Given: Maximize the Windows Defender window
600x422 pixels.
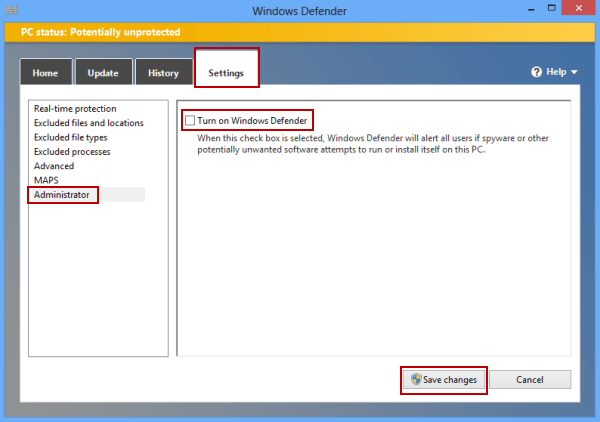Looking at the screenshot, I should (x=551, y=8).
